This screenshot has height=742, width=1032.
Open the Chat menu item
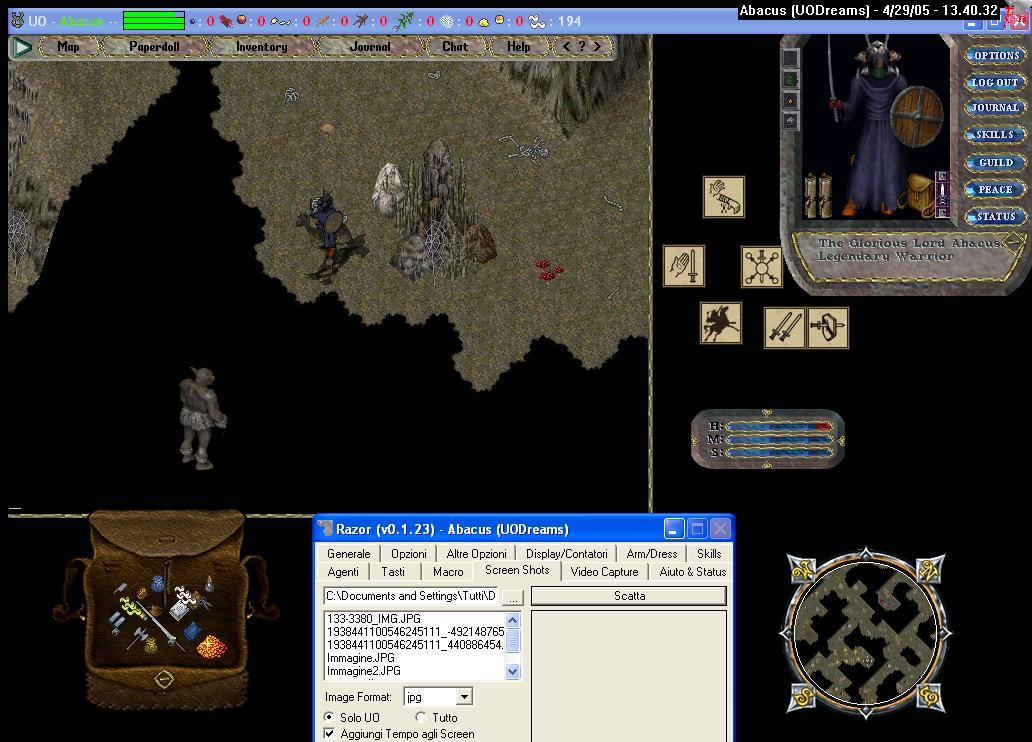[455, 47]
